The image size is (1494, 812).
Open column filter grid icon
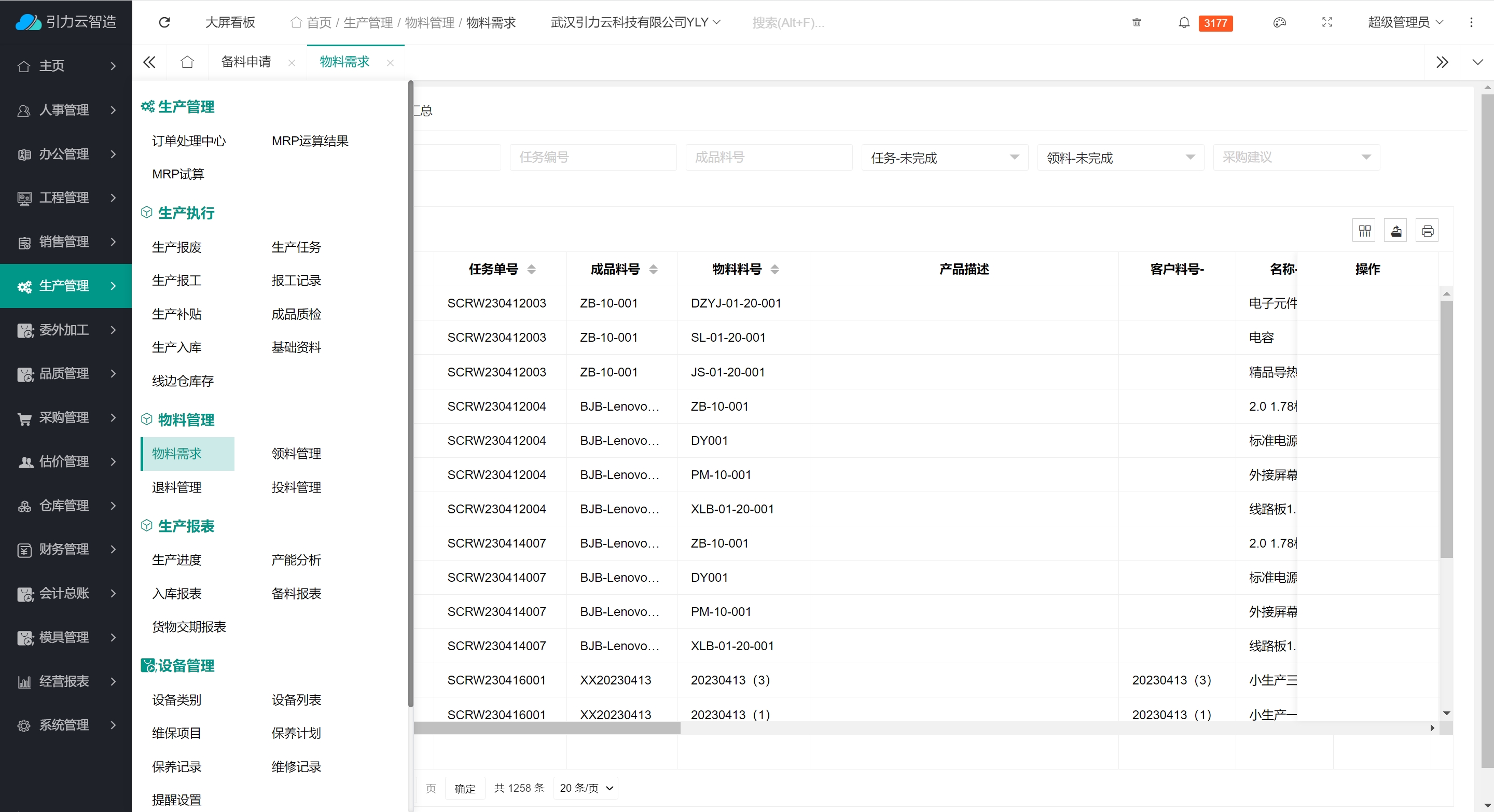pos(1364,231)
